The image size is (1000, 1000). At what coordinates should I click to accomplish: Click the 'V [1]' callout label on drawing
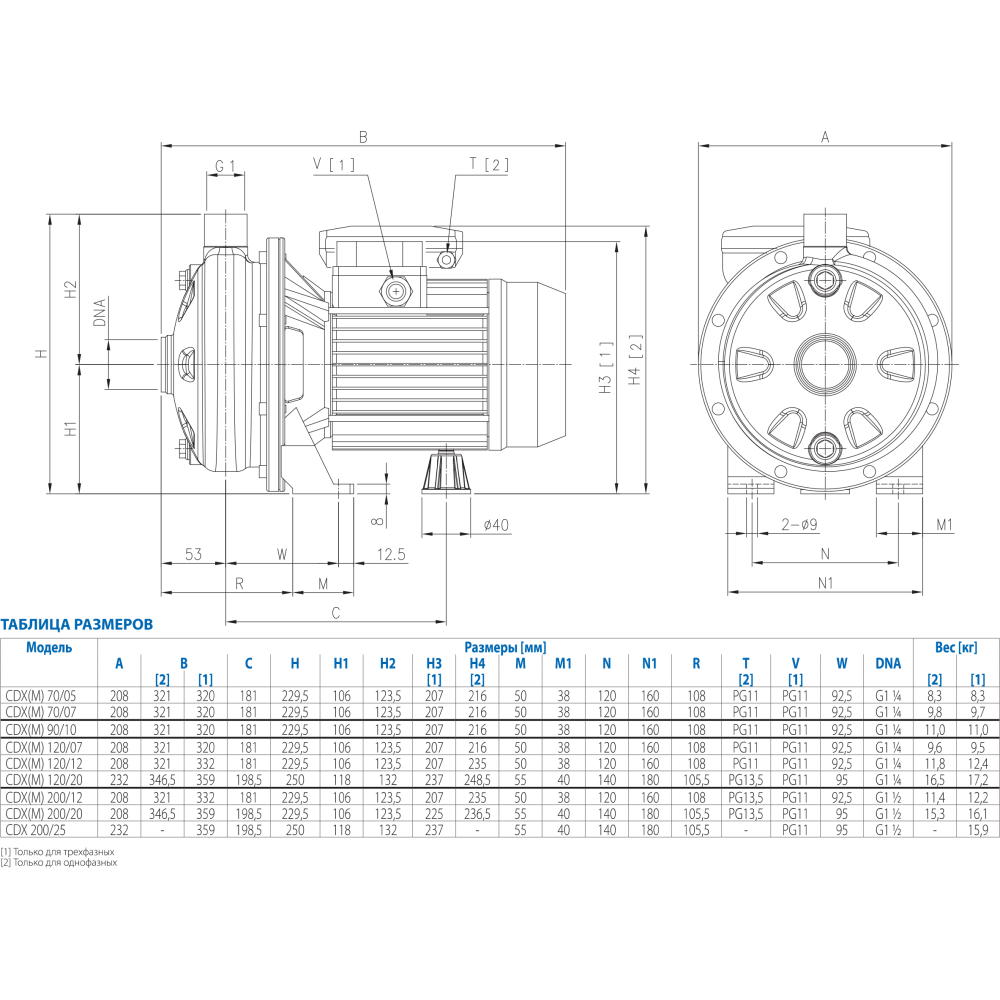tap(334, 163)
